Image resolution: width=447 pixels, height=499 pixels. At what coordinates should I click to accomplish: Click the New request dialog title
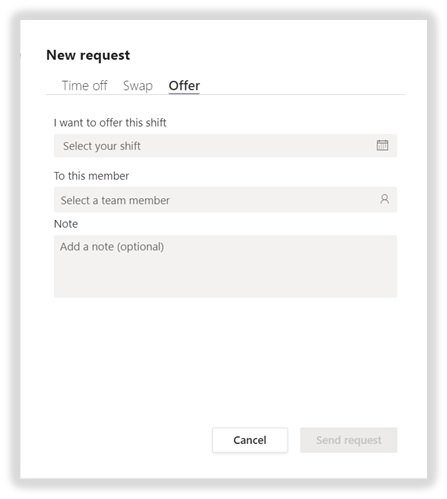(88, 55)
